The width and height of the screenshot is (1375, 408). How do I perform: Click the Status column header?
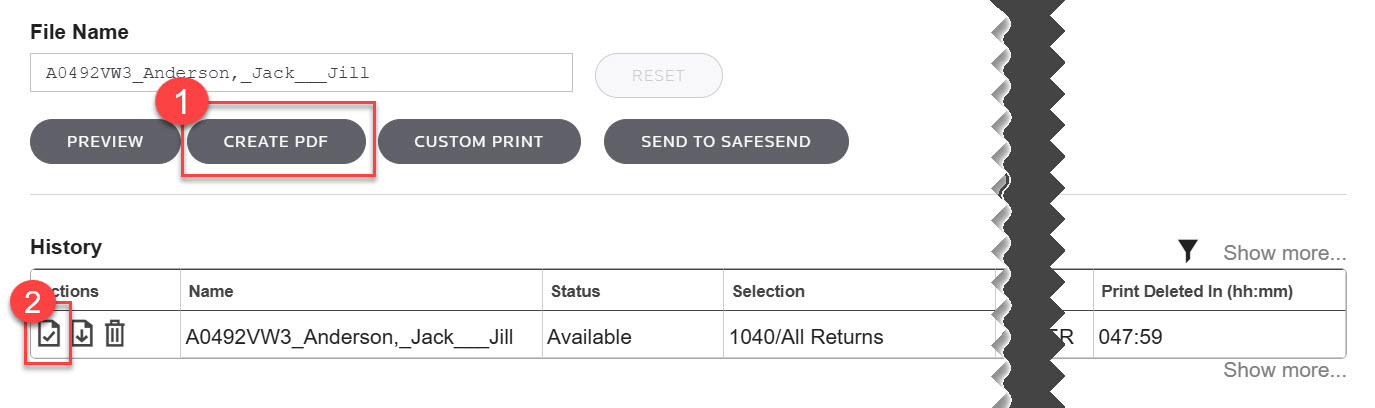575,291
